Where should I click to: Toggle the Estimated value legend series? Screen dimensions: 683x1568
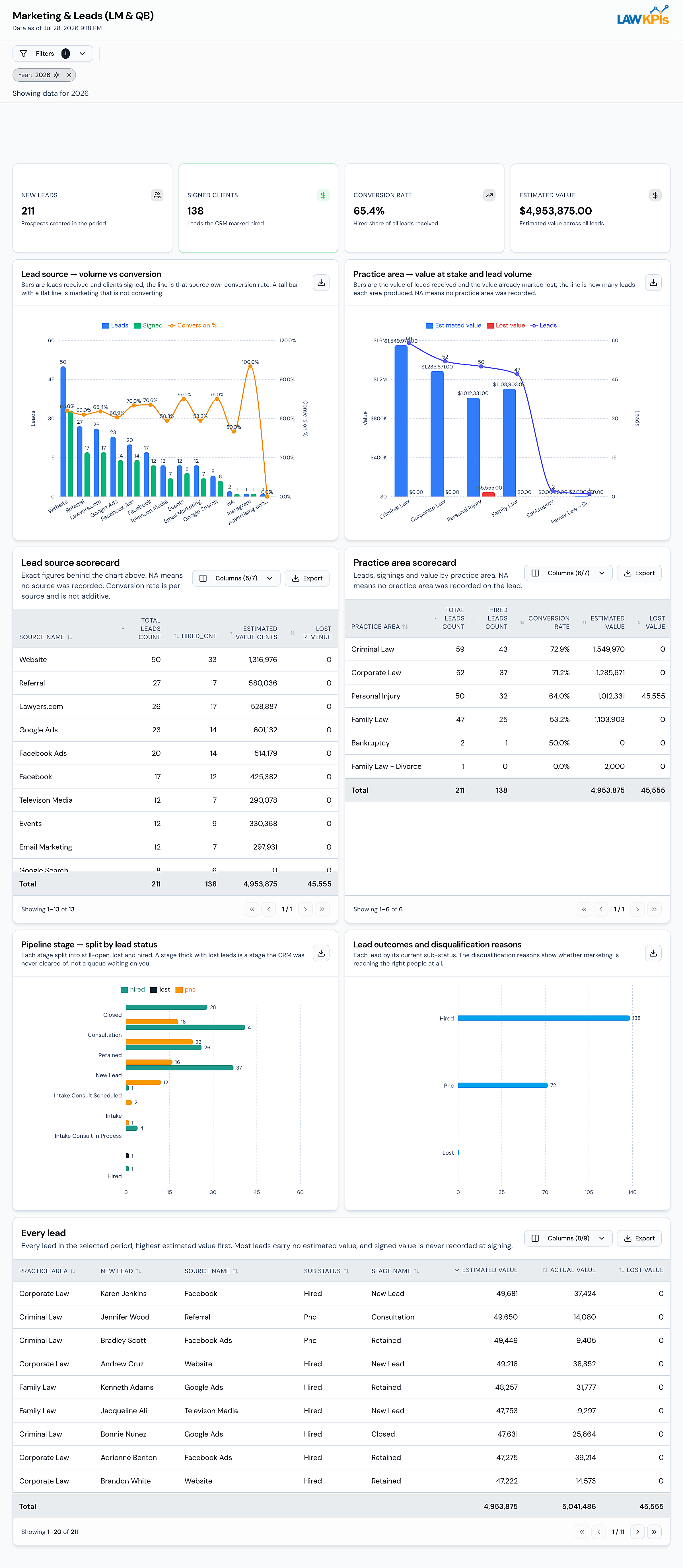[454, 326]
